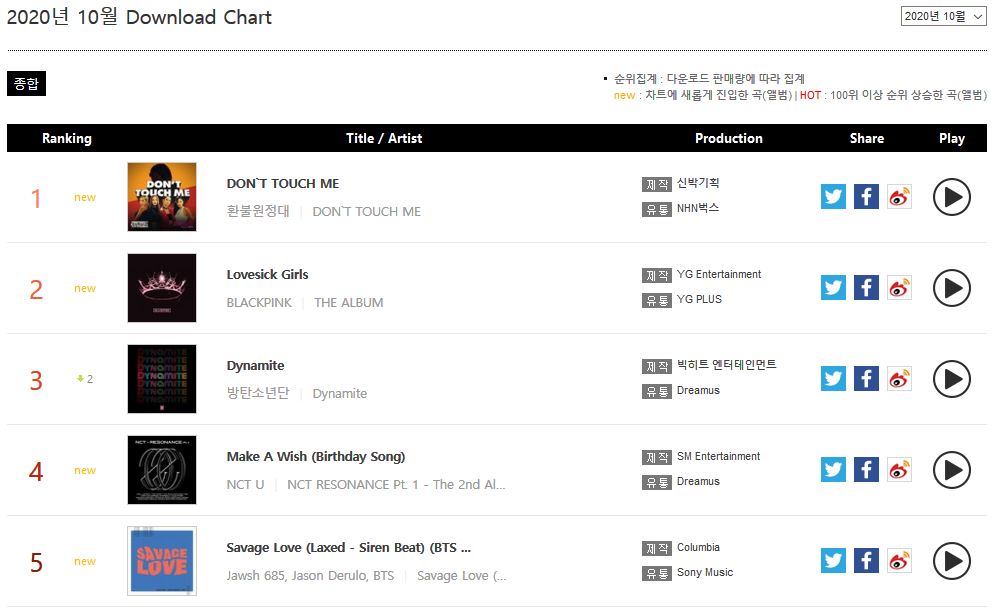The width and height of the screenshot is (1007, 610).
Task: Click the Savage Love album cover
Action: (162, 561)
